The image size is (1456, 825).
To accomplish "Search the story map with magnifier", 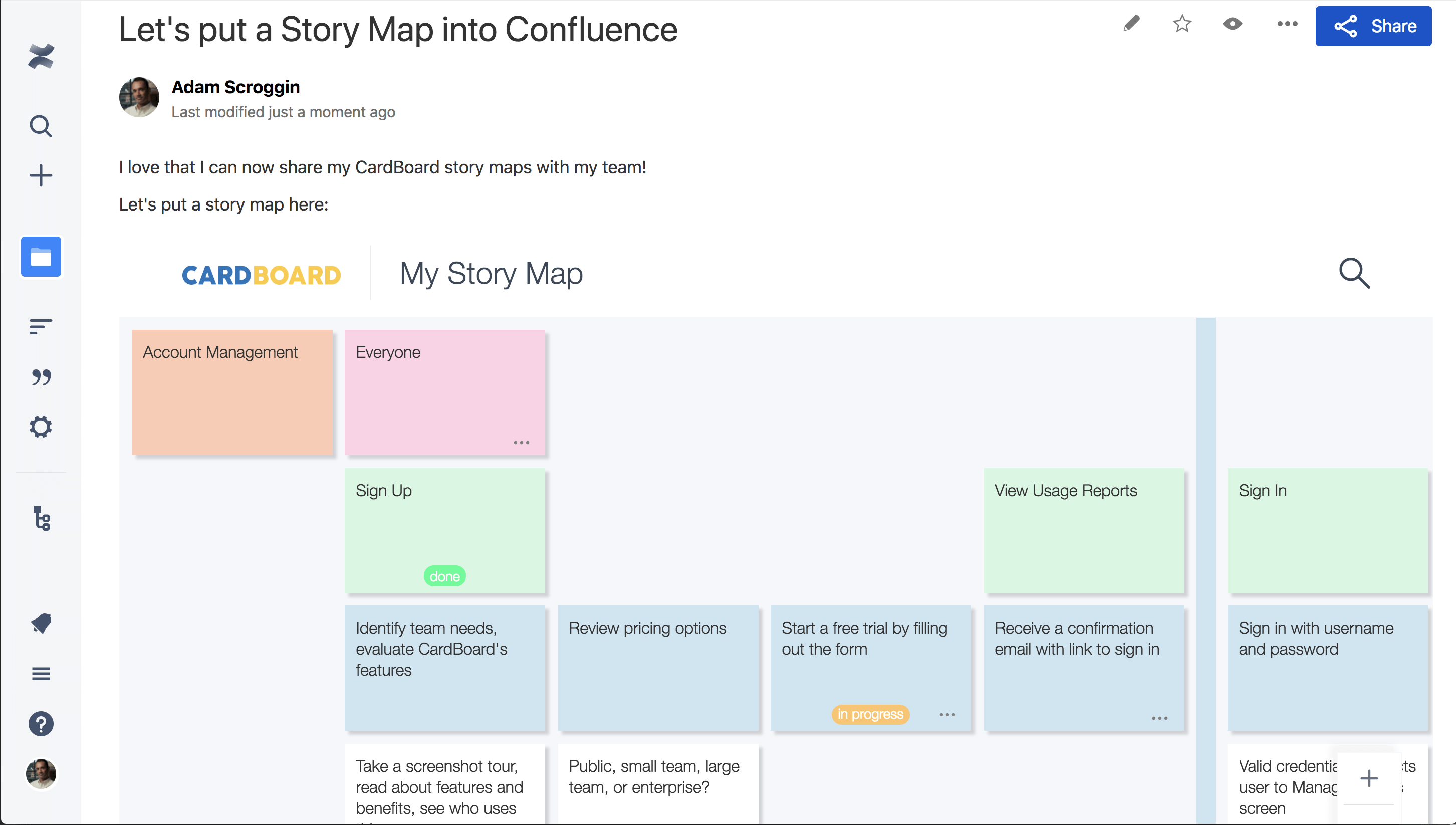I will tap(1354, 273).
